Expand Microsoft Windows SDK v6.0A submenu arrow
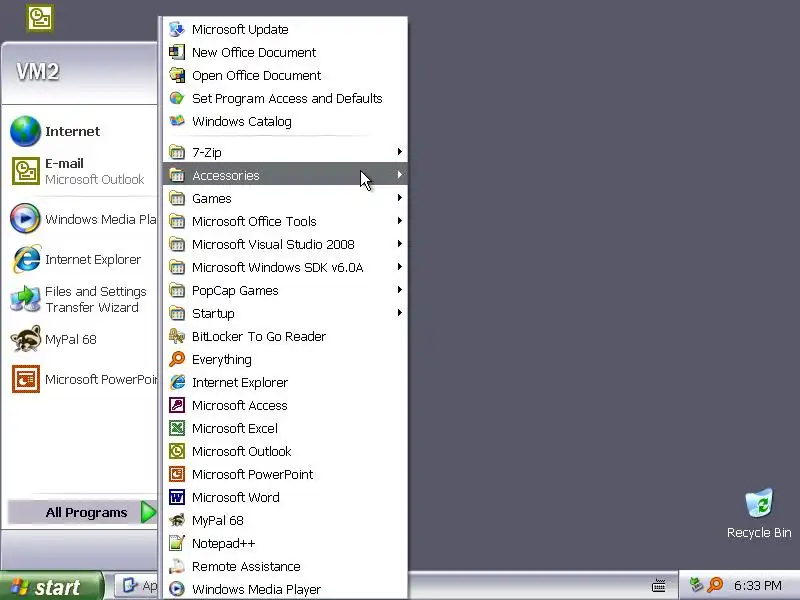800x600 pixels. (x=399, y=266)
